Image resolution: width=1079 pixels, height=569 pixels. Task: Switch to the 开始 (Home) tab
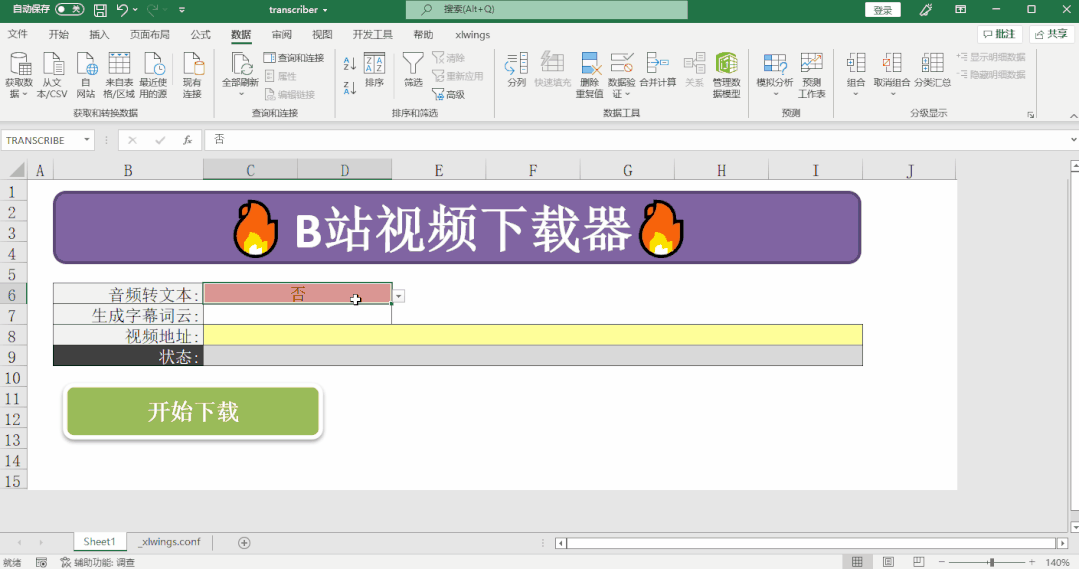point(58,34)
